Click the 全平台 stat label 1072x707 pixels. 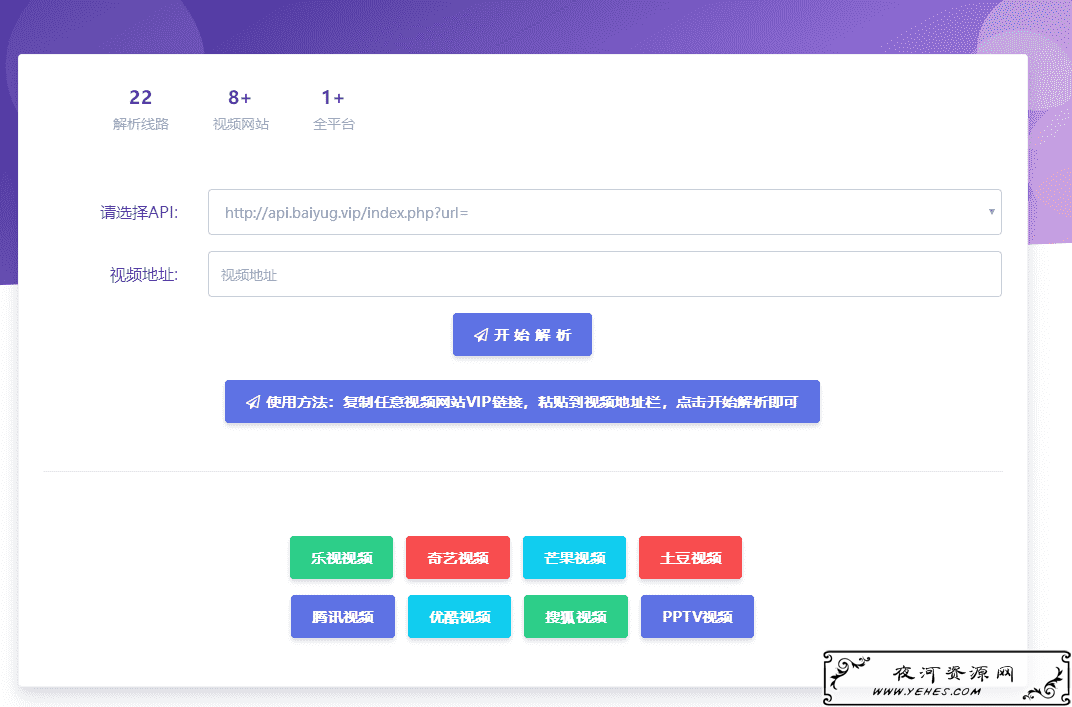(x=334, y=124)
